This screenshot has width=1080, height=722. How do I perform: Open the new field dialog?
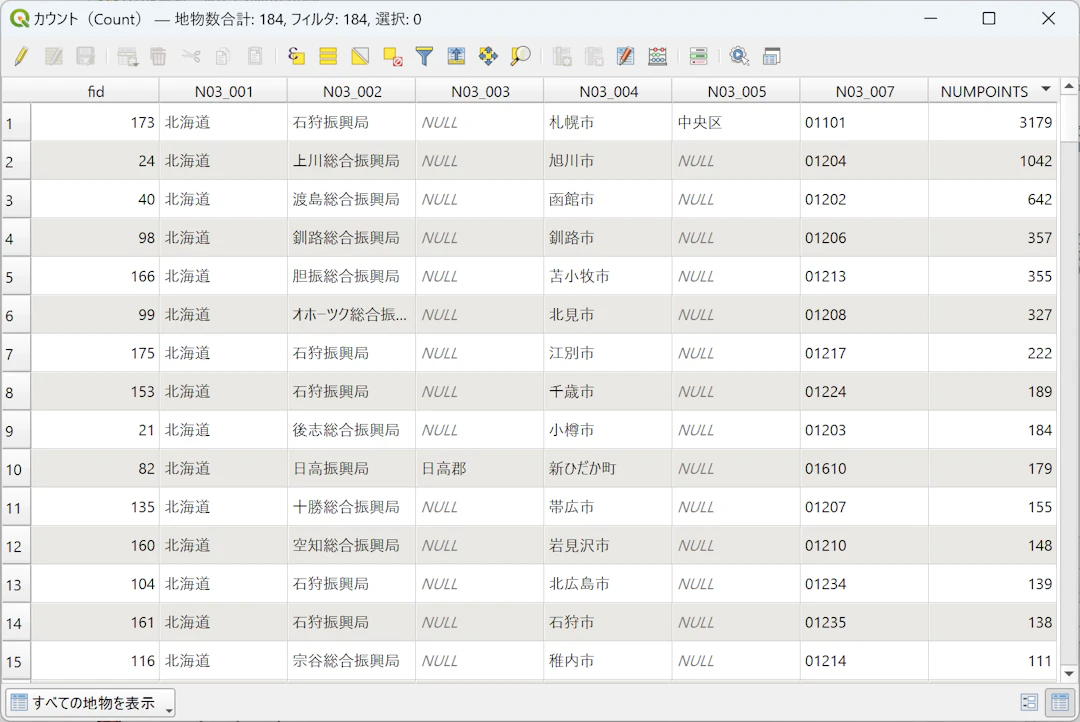pyautogui.click(x=562, y=57)
